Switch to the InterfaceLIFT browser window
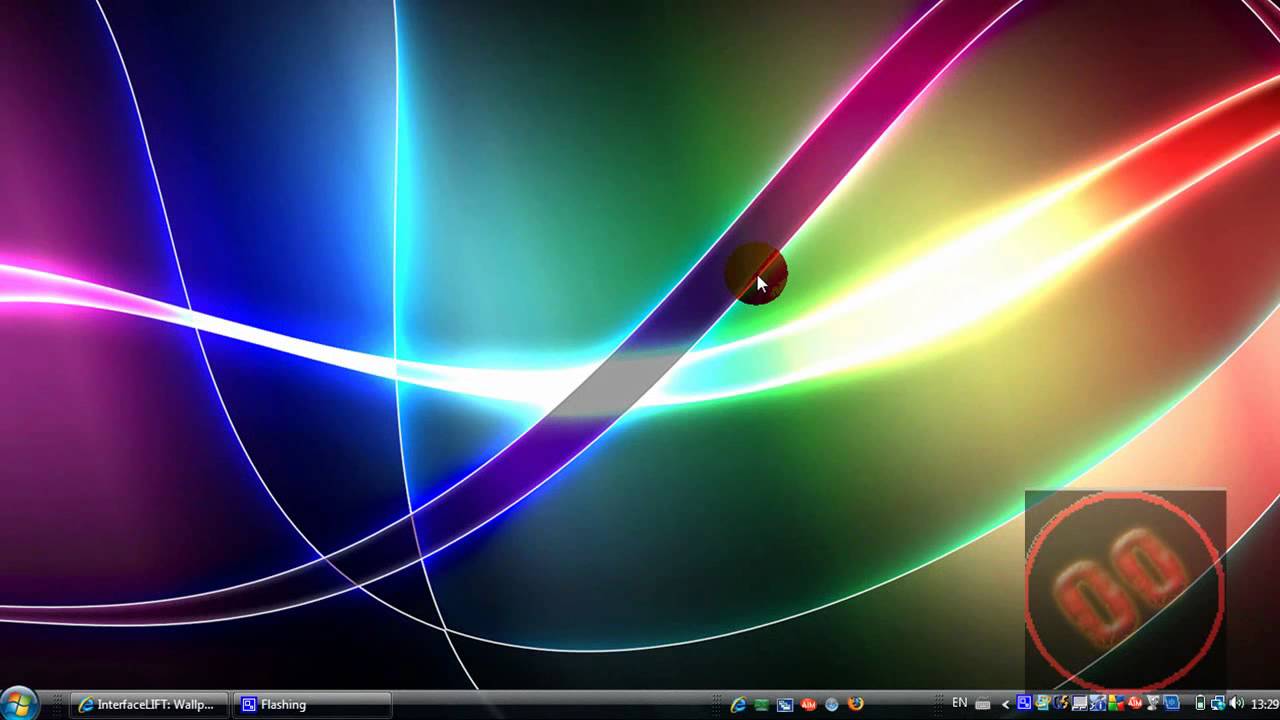Viewport: 1280px width, 720px height. (x=148, y=704)
